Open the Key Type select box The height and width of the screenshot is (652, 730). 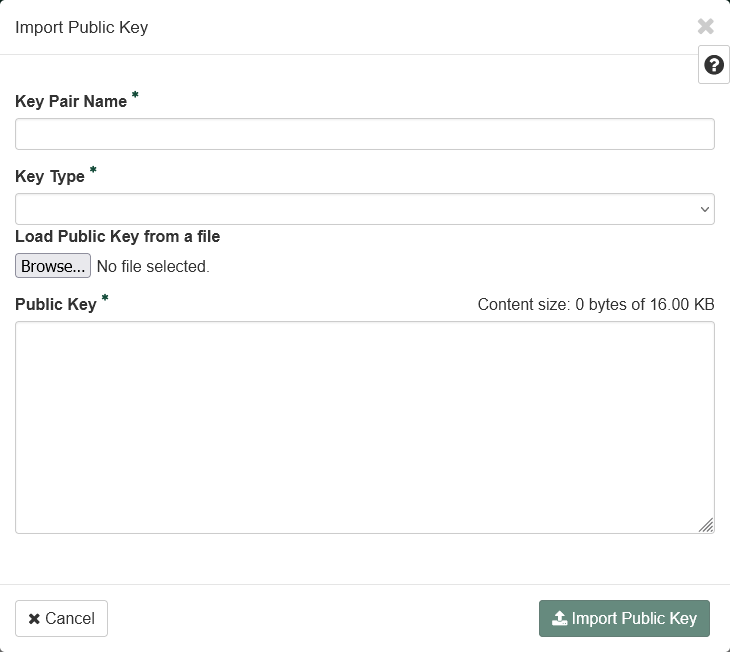[x=364, y=209]
